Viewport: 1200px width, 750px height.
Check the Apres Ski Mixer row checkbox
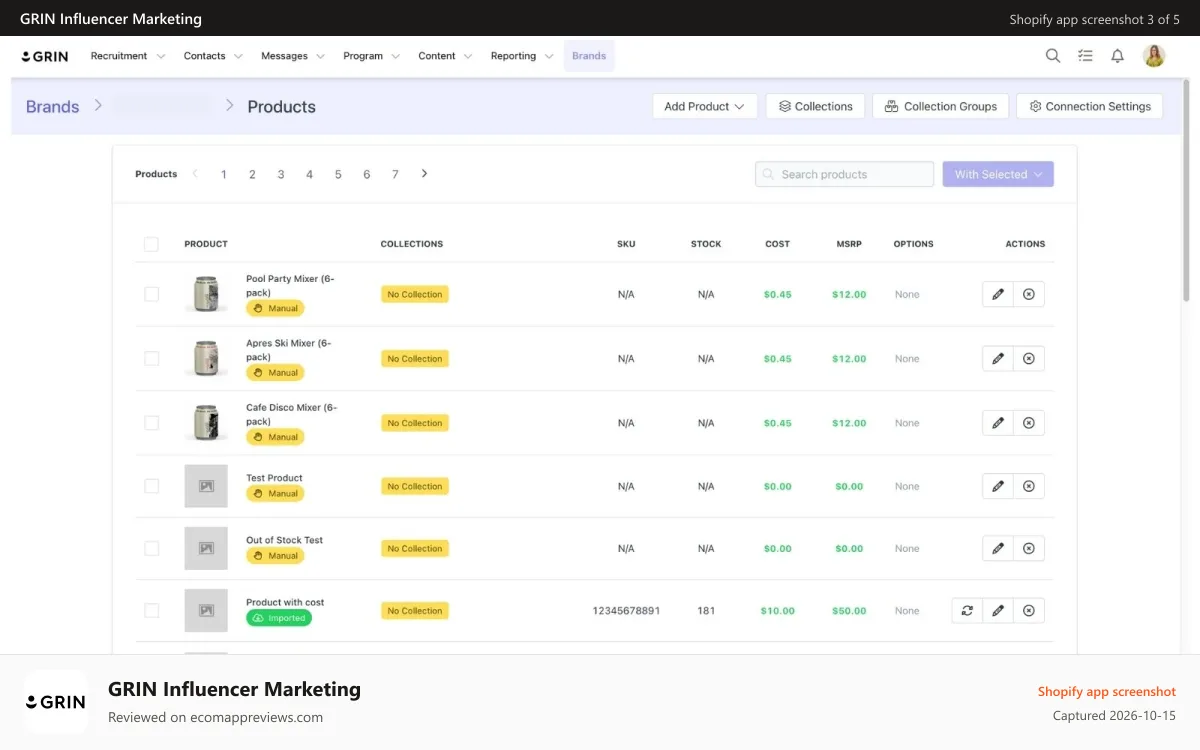151,358
